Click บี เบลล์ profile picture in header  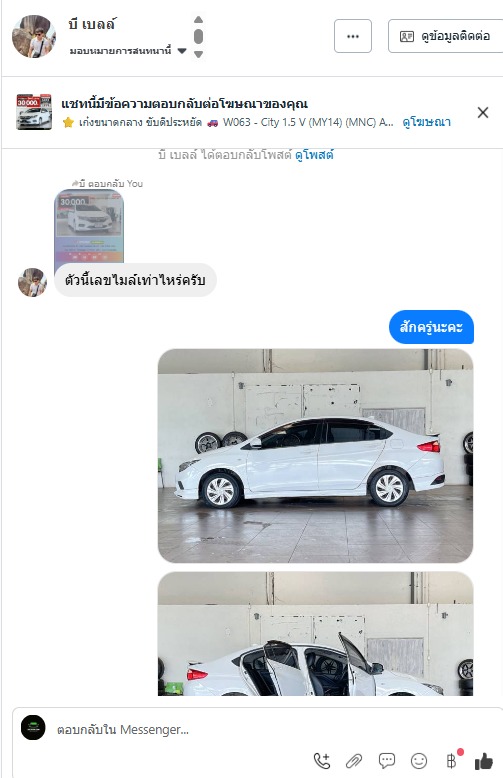[33, 36]
